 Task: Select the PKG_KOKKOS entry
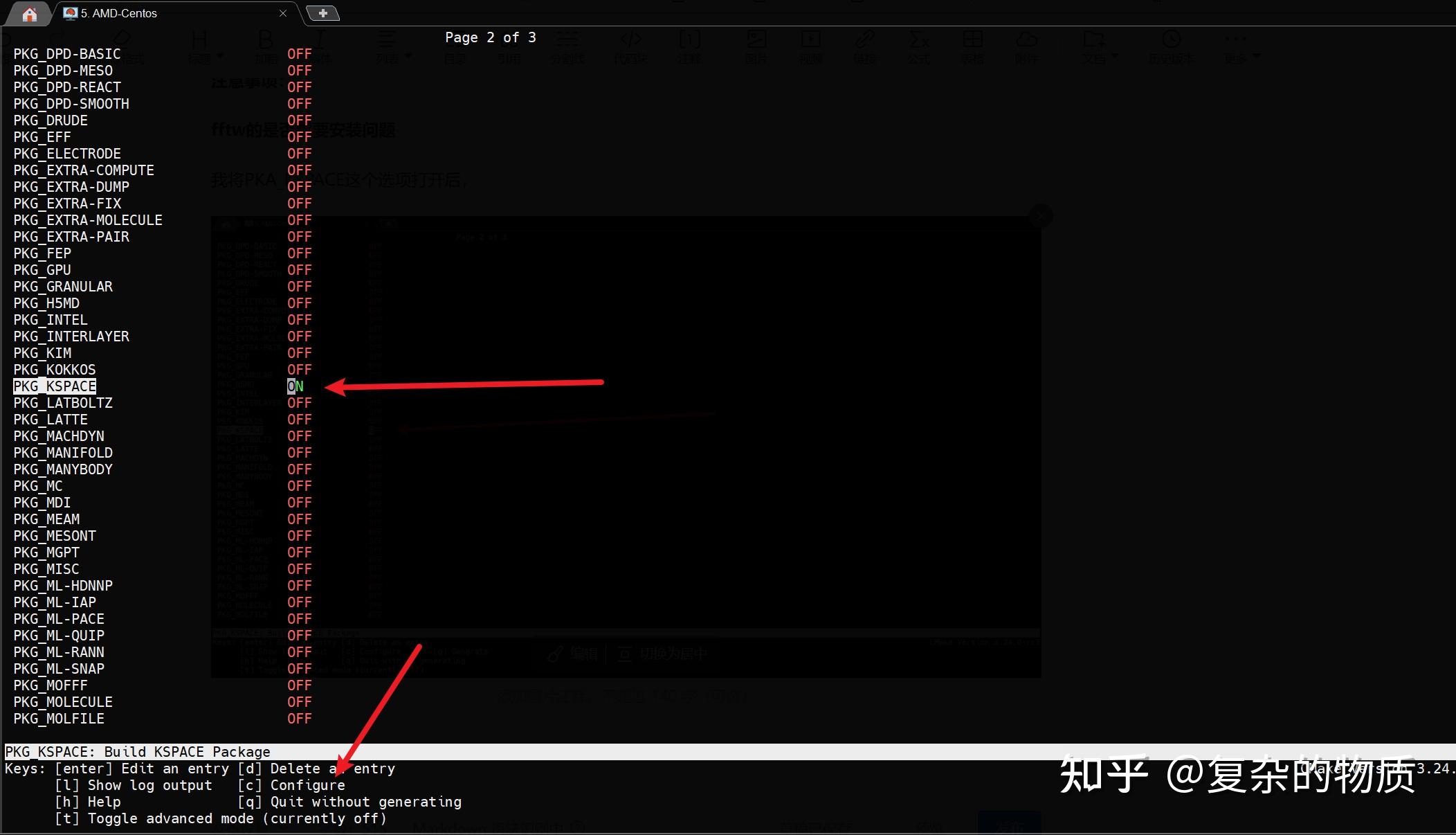click(55, 370)
